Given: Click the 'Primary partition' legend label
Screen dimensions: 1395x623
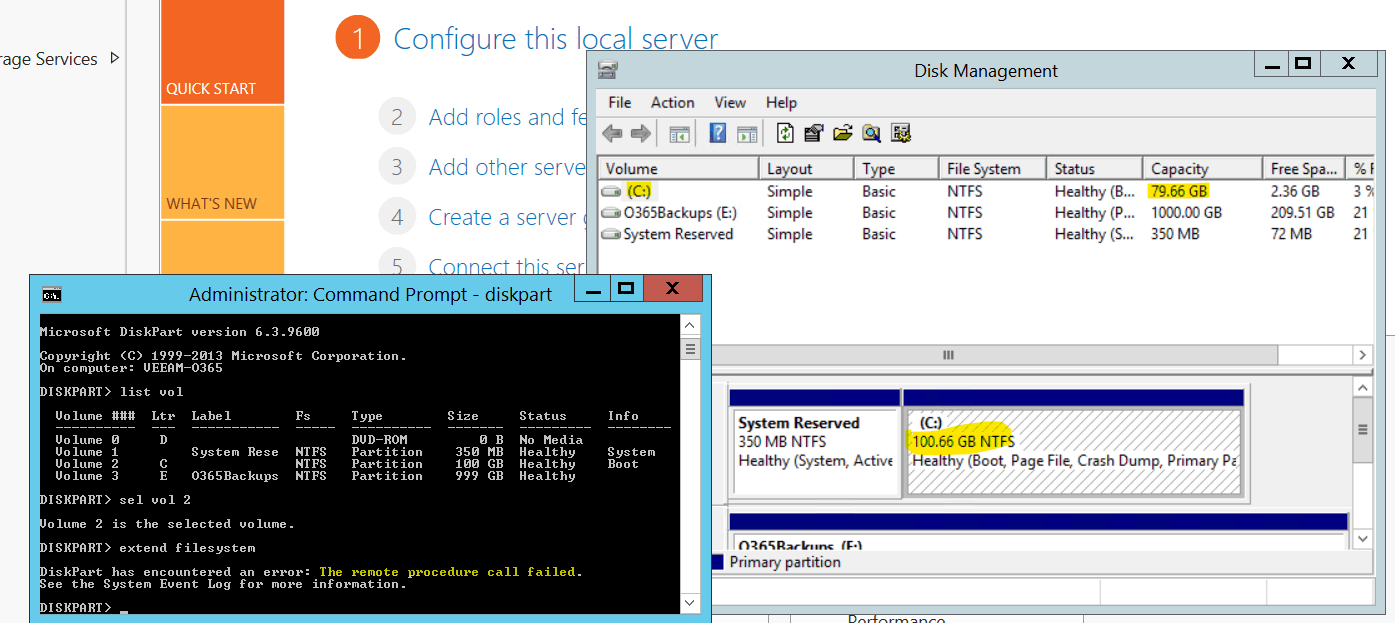Looking at the screenshot, I should 785,562.
